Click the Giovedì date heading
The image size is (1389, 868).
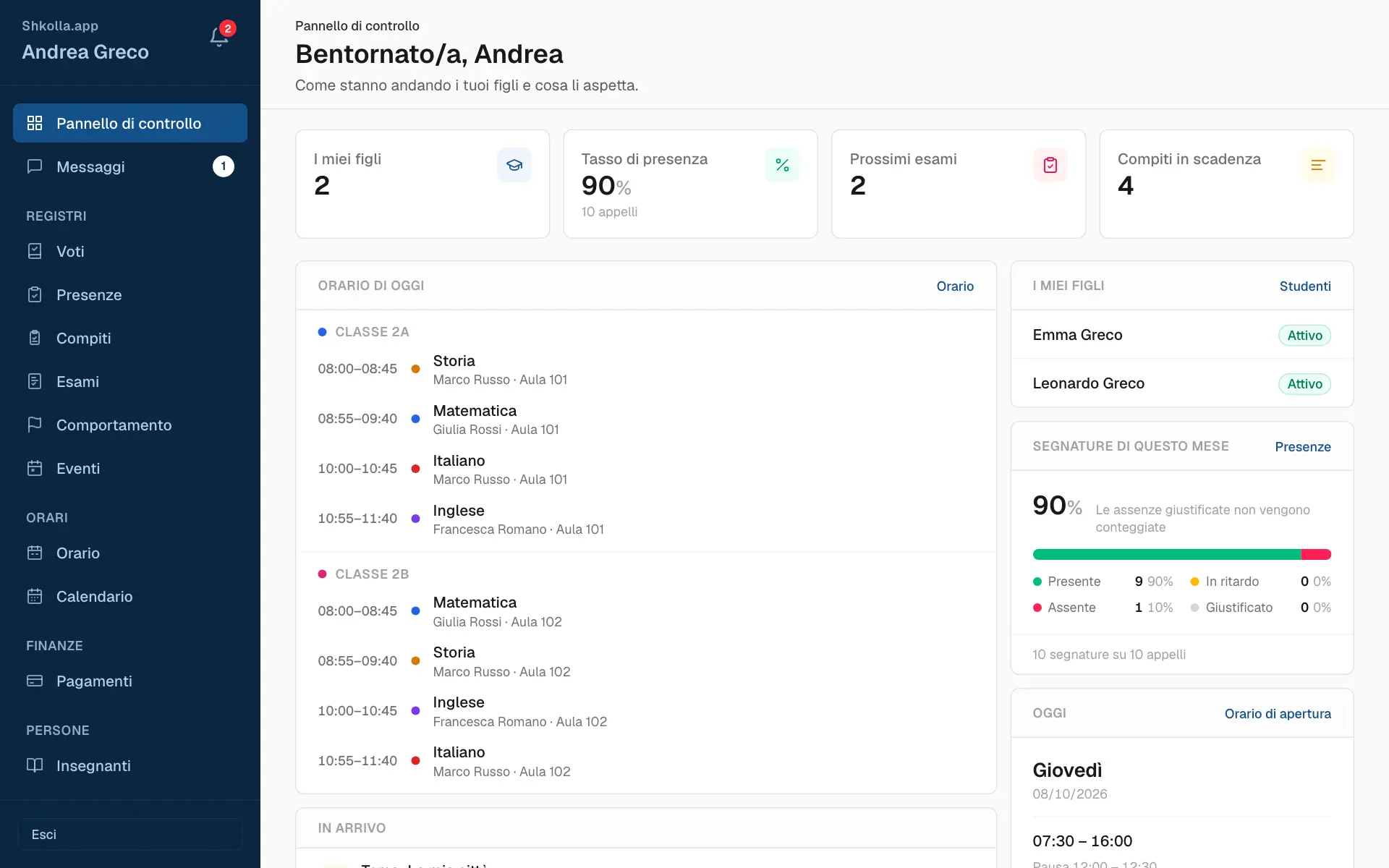pos(1067,770)
